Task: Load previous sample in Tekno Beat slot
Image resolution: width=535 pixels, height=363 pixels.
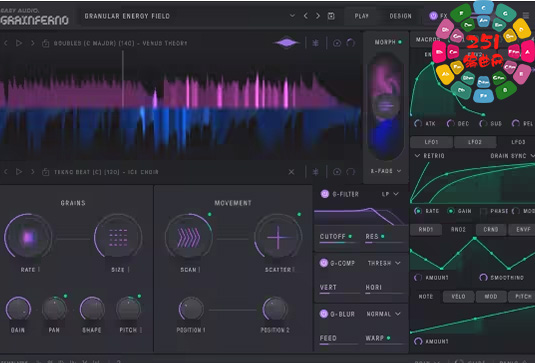Action: [6, 172]
